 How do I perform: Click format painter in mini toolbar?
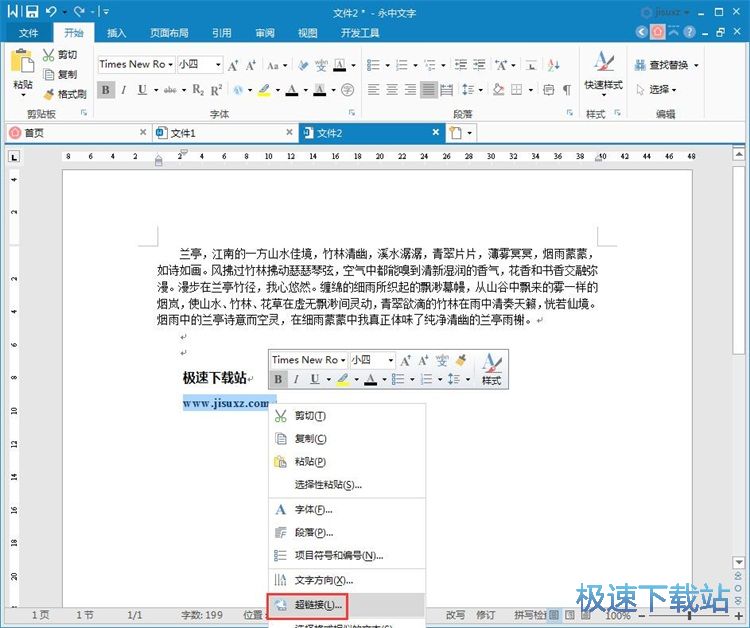[461, 360]
